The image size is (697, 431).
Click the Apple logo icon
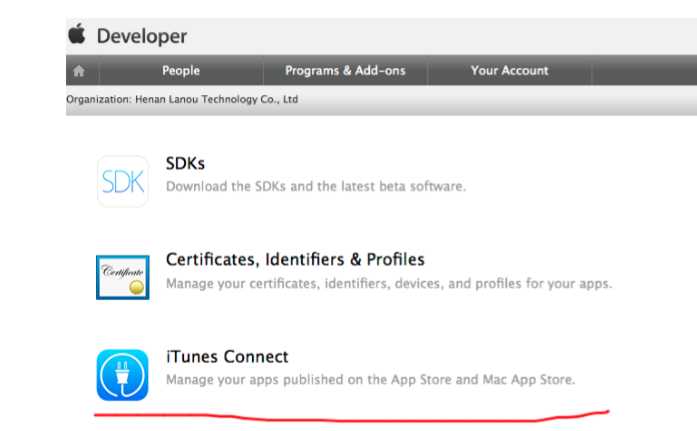pos(77,33)
